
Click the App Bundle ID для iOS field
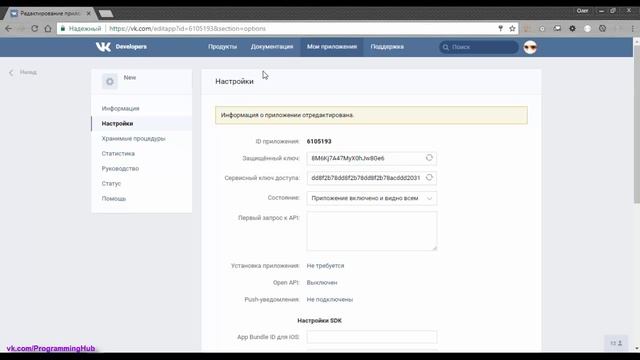(x=371, y=337)
